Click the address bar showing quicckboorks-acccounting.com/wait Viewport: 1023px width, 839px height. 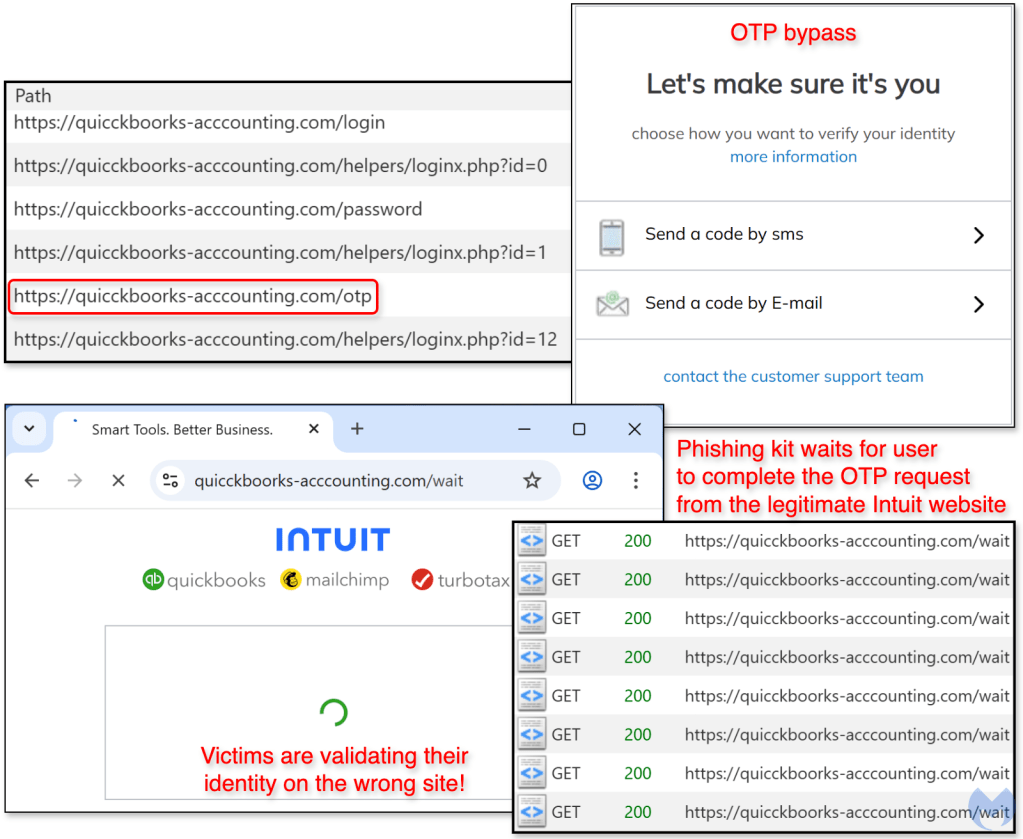tap(356, 481)
